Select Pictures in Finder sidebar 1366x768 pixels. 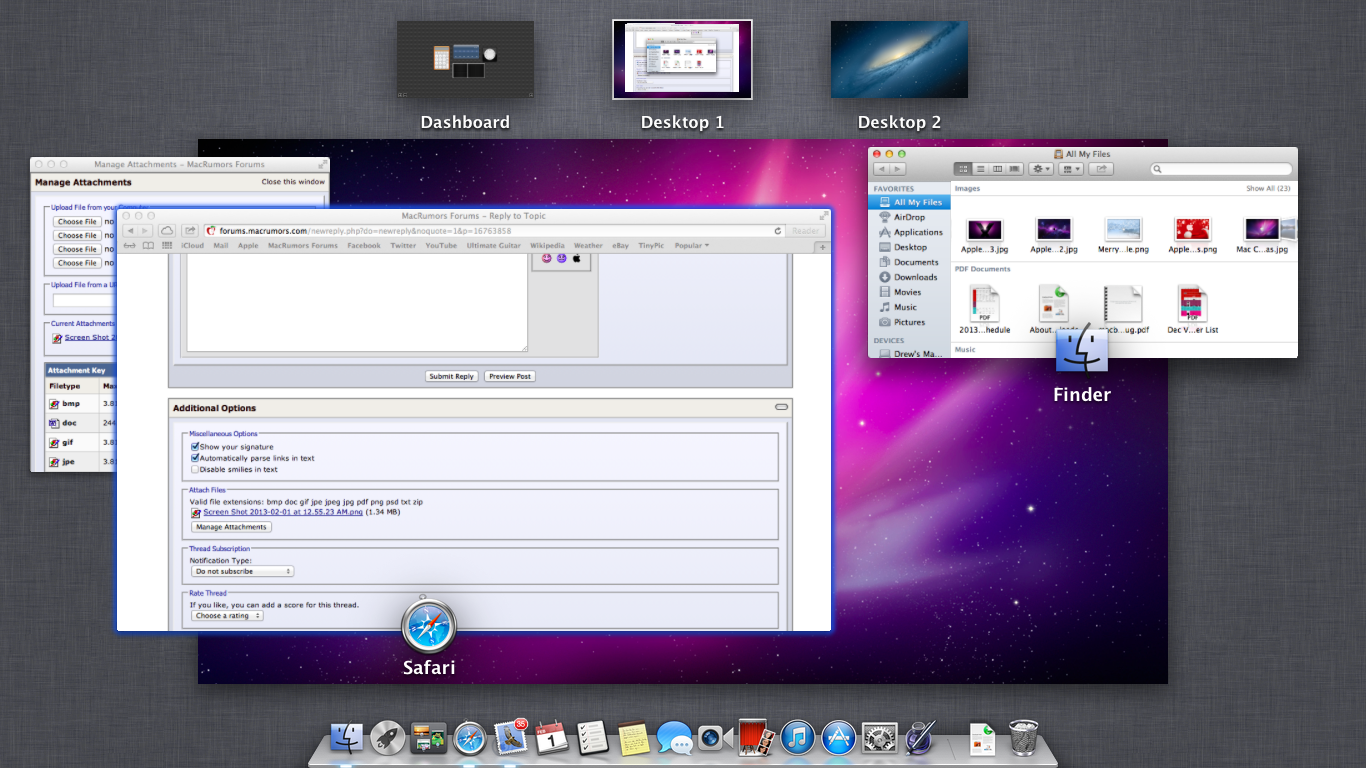pyautogui.click(x=909, y=322)
